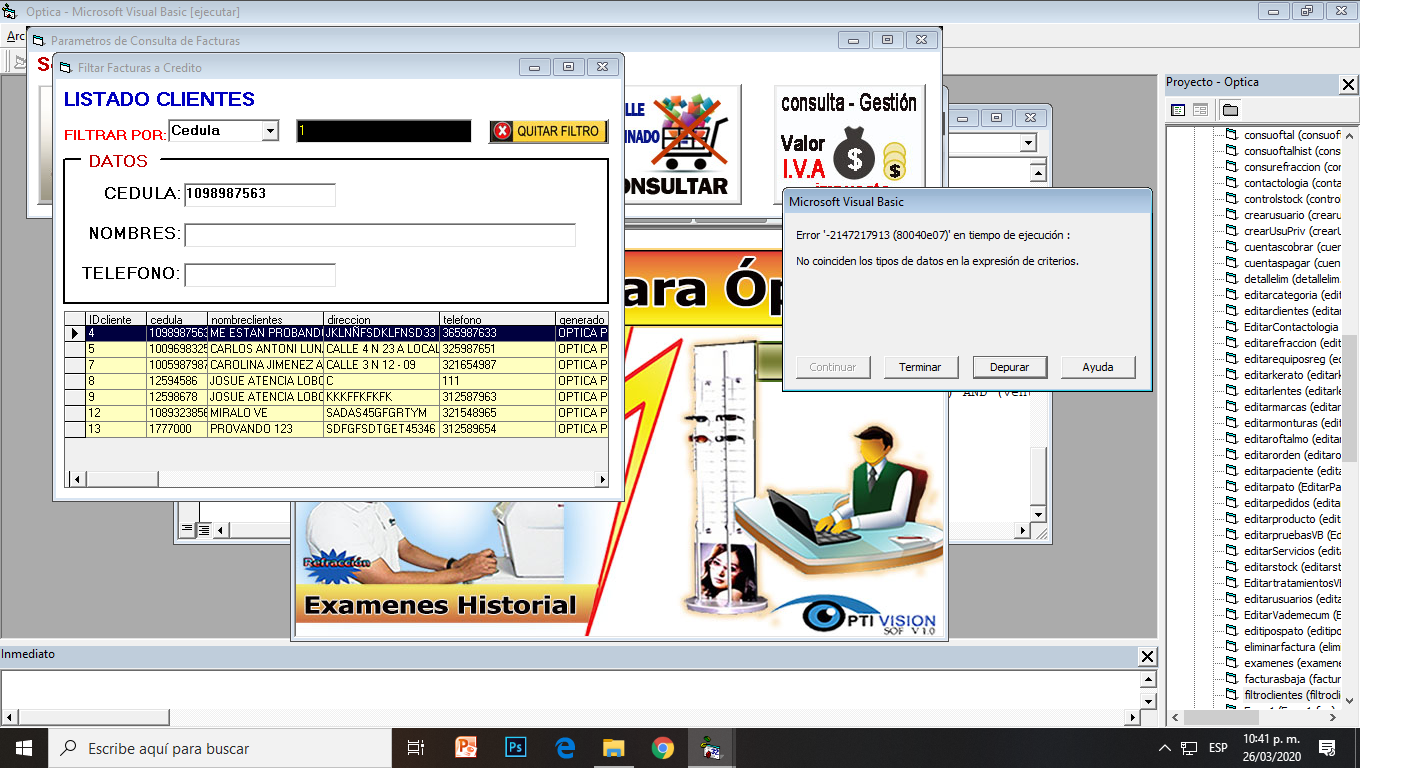
Task: Select the cedula column header
Action: coord(177,320)
